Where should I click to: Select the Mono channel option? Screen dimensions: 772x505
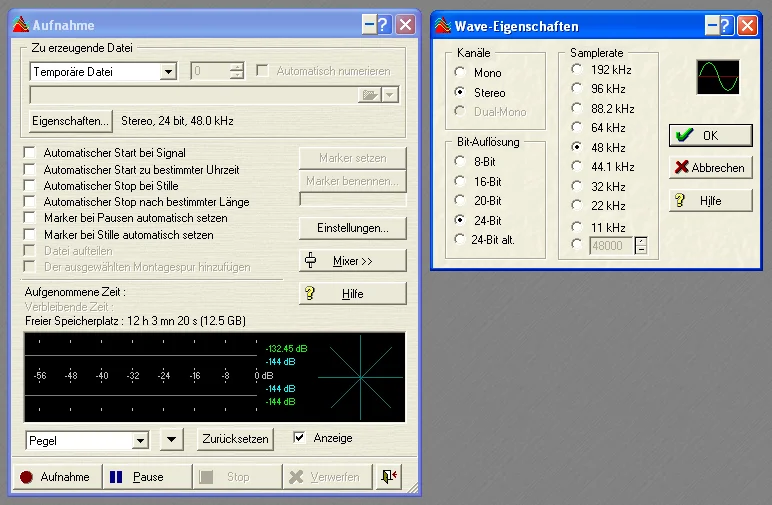click(459, 73)
